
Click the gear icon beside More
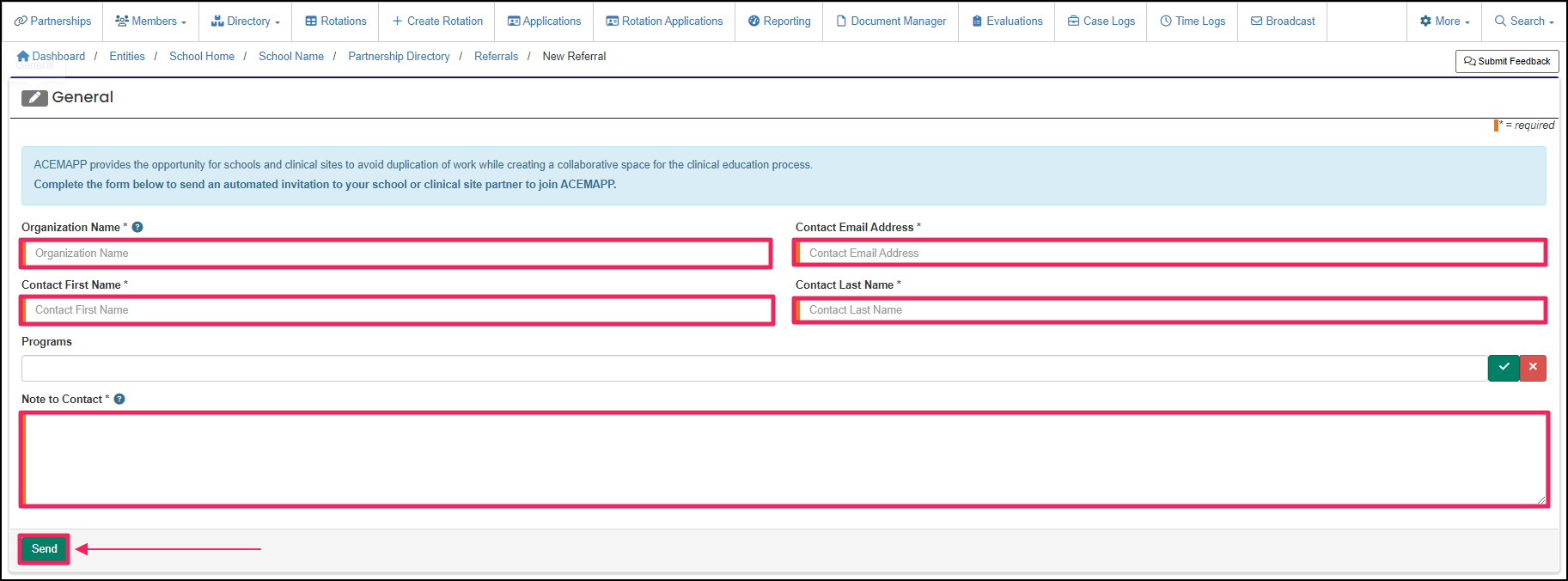(1425, 21)
